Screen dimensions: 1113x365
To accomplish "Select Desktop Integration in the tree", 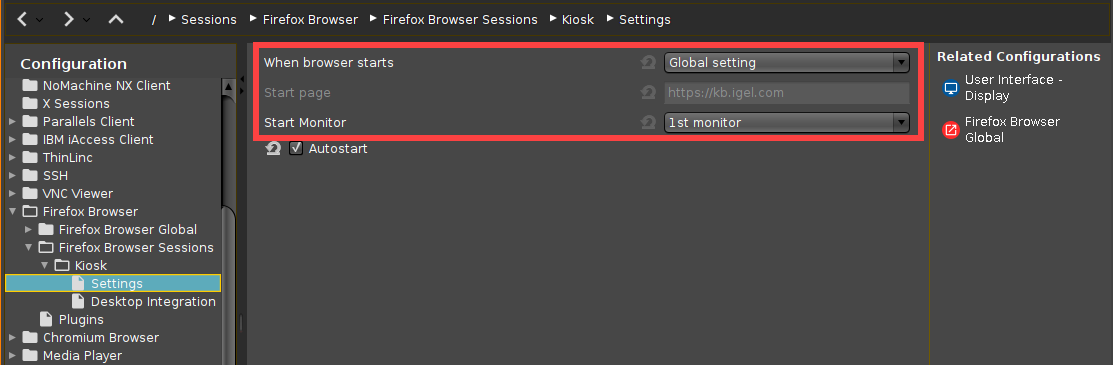I will 153,301.
